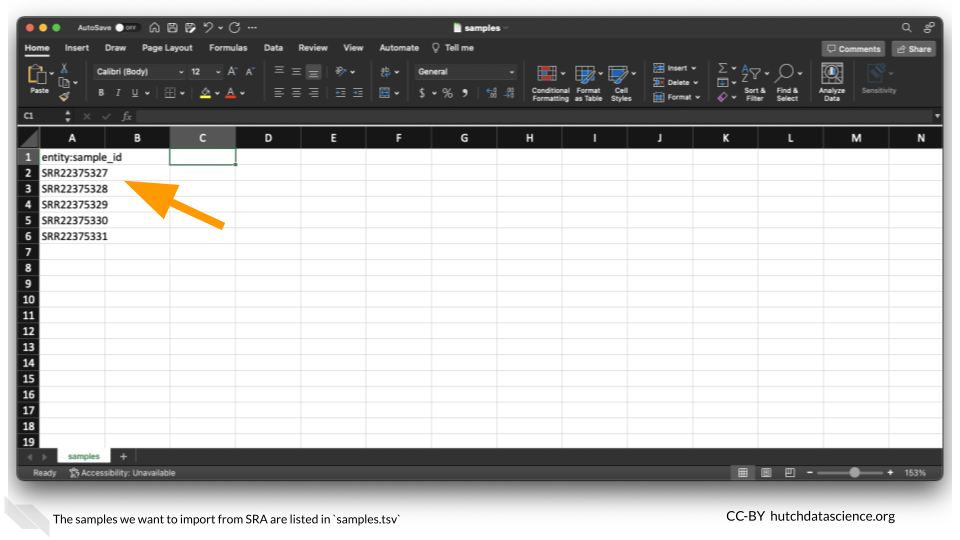Viewport: 960px width, 540px height.
Task: Click the Format Painter brush icon
Action: coord(64,96)
